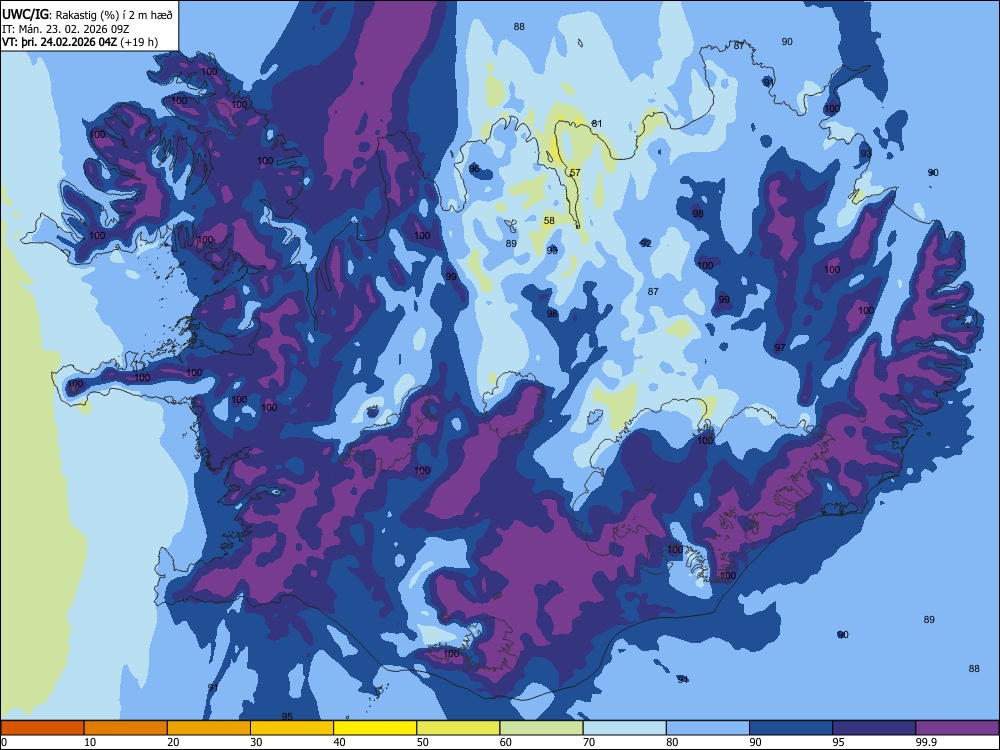1000x750 pixels.
Task: Click the '81' value near the north coast
Action: (x=597, y=124)
